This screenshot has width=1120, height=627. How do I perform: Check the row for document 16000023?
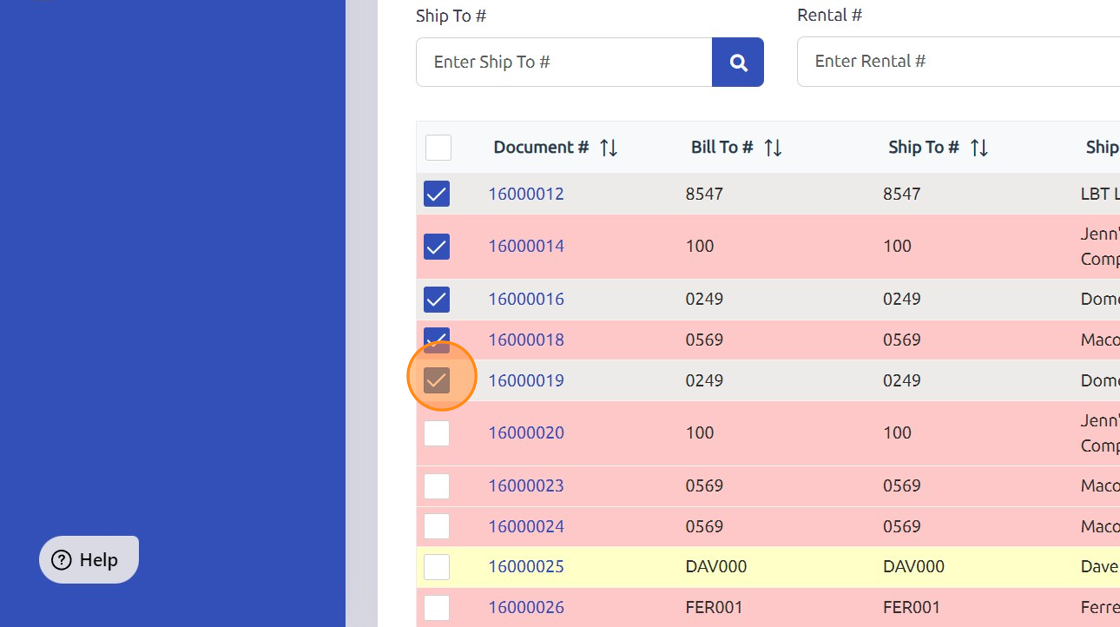pos(437,486)
